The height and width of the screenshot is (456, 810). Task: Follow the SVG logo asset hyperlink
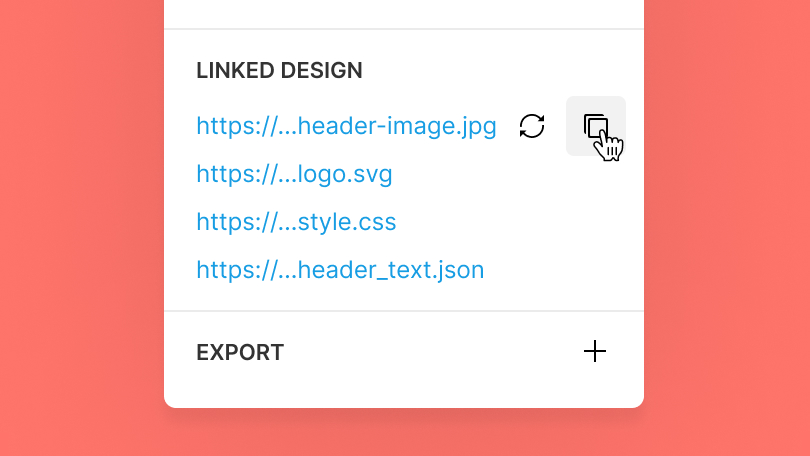[x=294, y=174]
